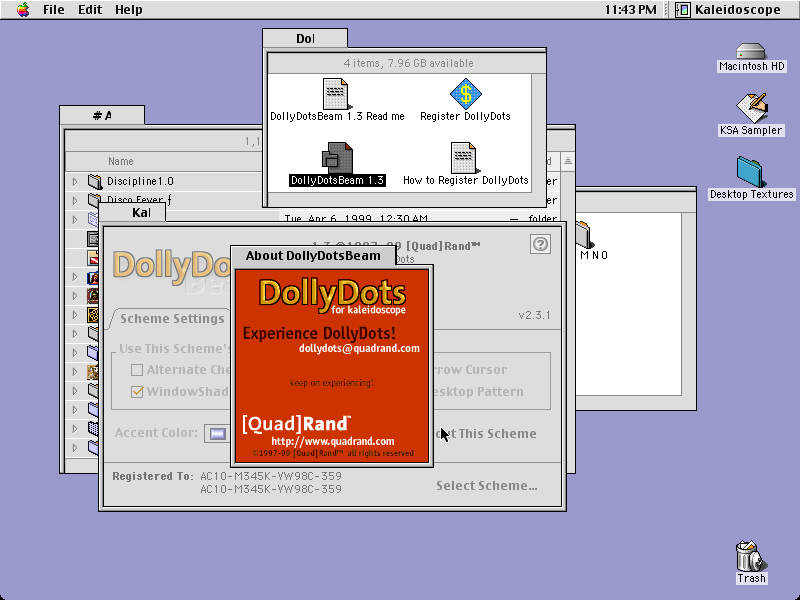Select the M N O folder icon

tap(585, 235)
